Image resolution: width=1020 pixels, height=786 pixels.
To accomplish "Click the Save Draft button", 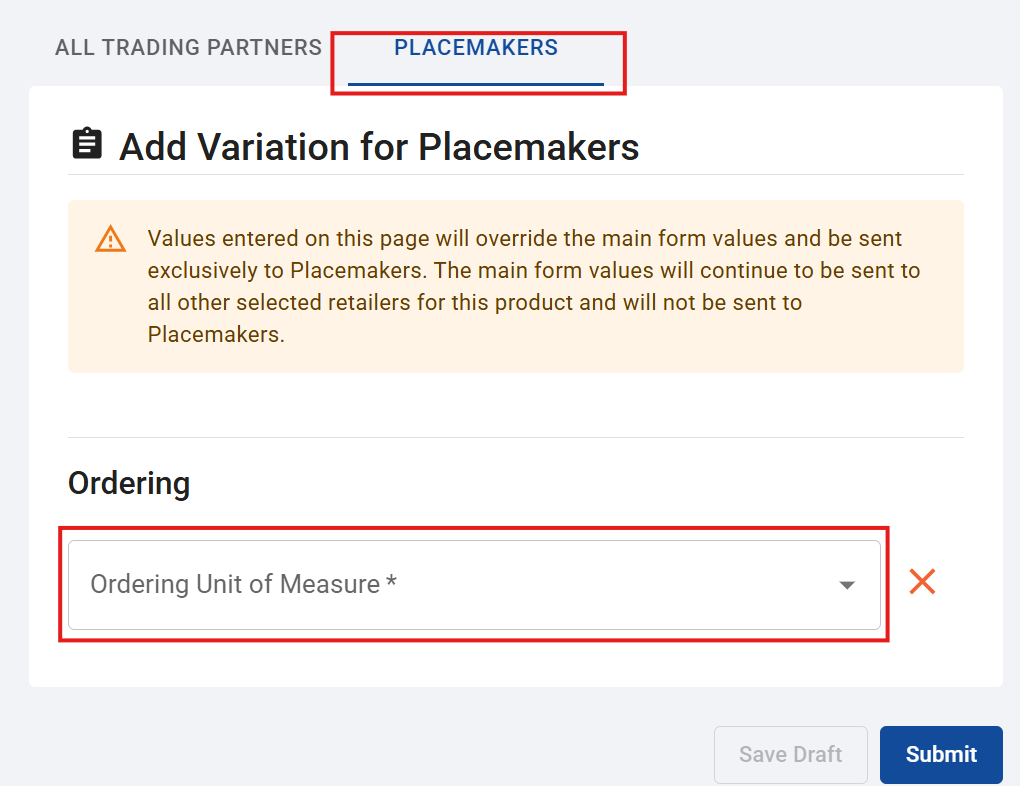I will (x=790, y=754).
